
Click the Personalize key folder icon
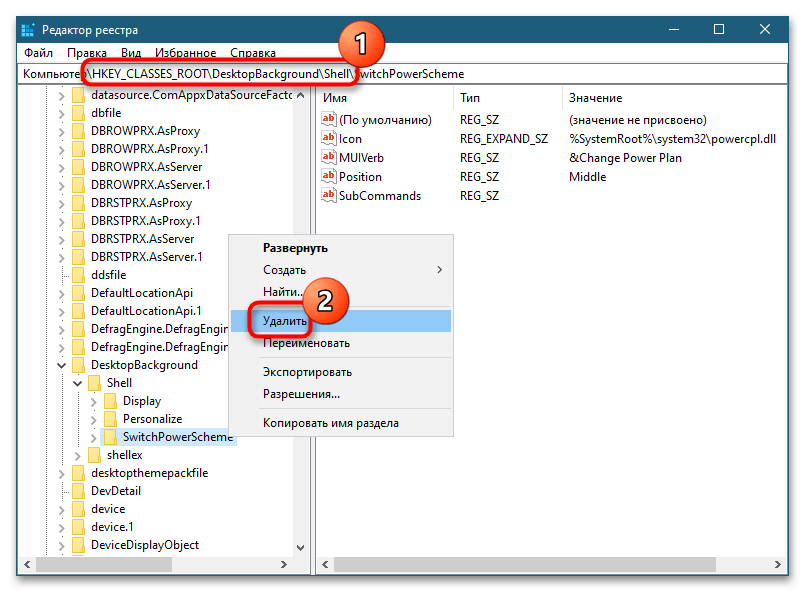pos(110,419)
